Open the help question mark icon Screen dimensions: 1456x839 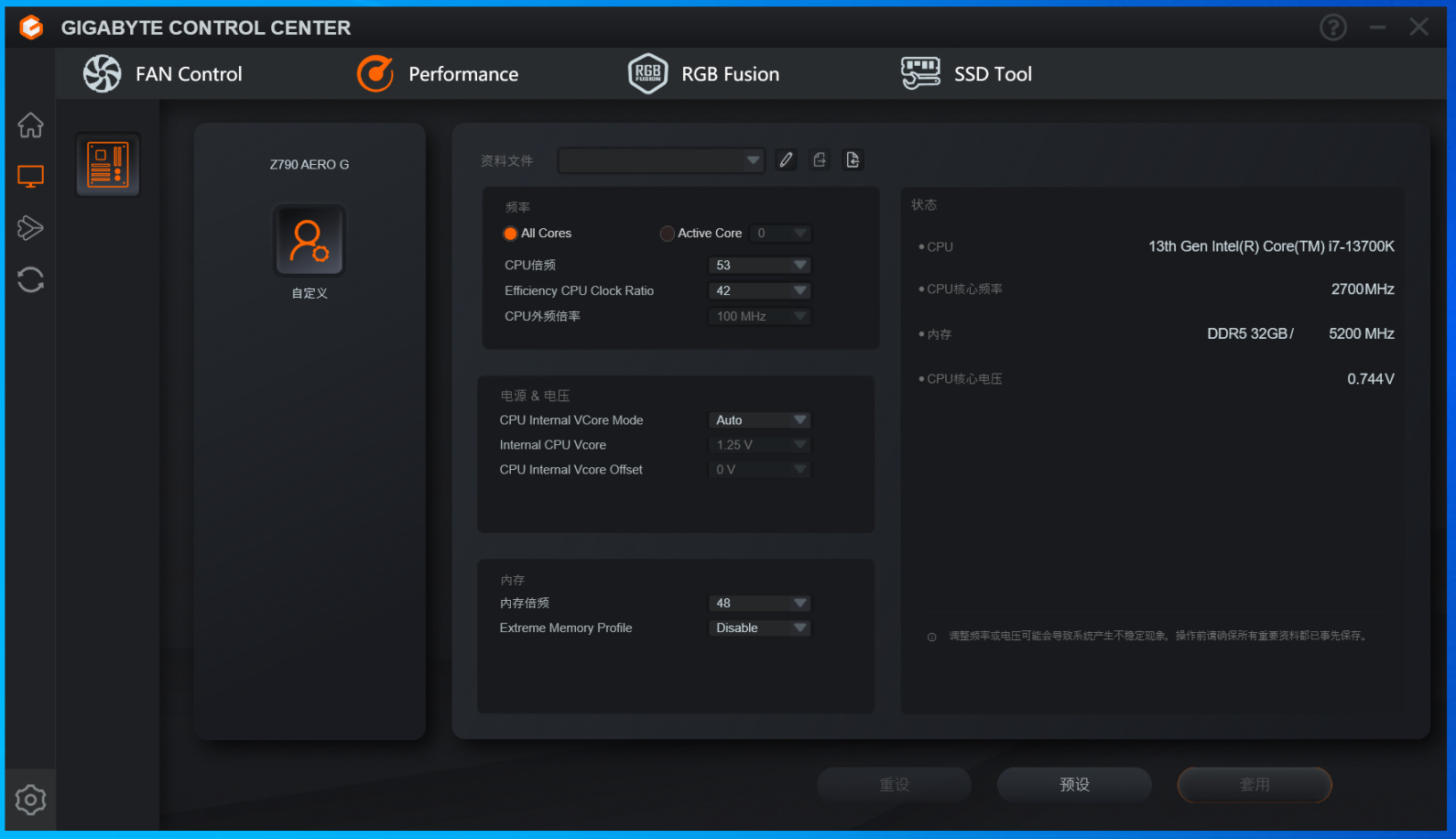(x=1333, y=27)
